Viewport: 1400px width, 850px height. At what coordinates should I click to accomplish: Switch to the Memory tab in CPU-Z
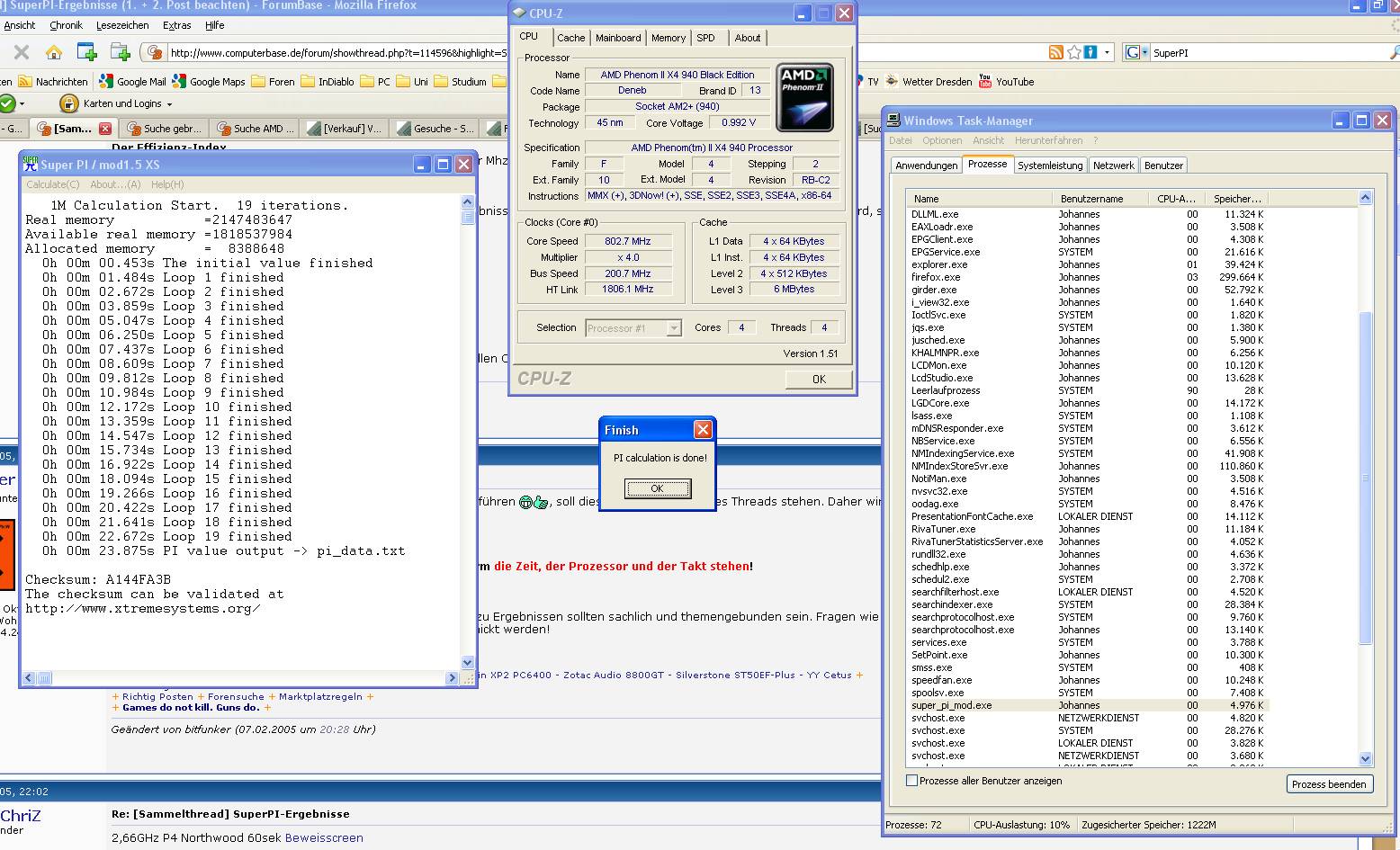click(x=669, y=38)
